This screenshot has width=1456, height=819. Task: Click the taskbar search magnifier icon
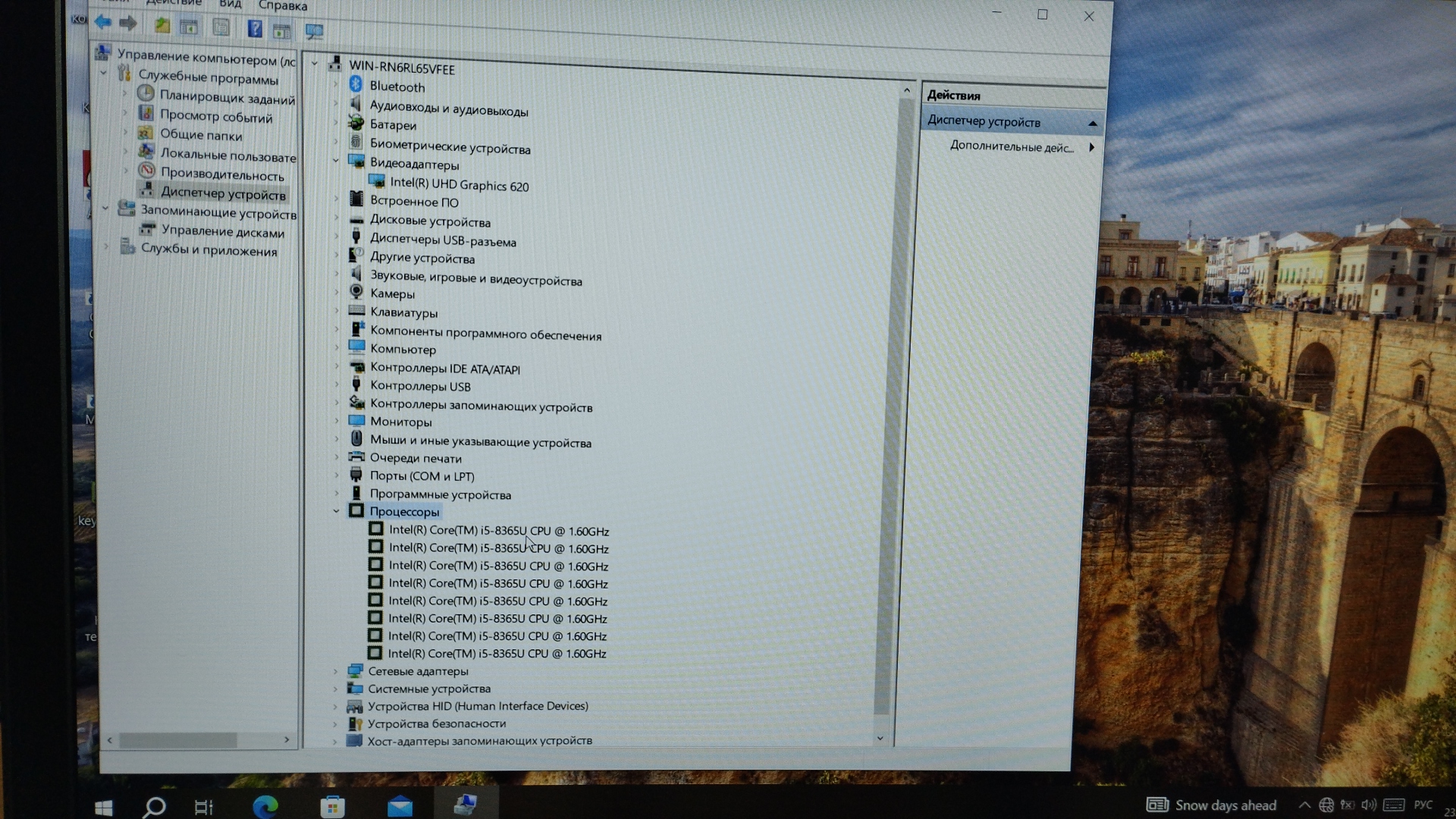coord(155,807)
